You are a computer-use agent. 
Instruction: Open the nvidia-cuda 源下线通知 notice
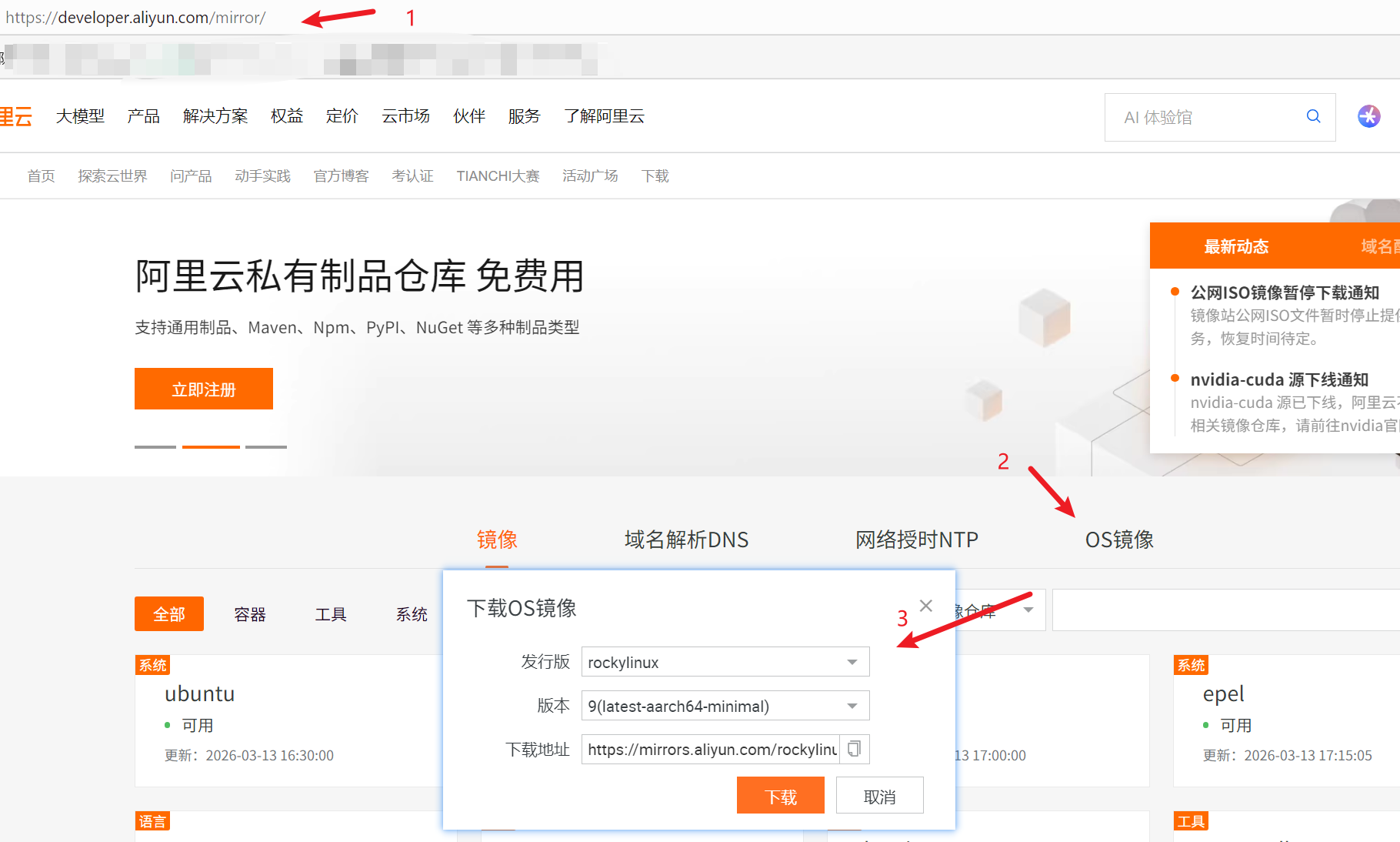click(1279, 379)
